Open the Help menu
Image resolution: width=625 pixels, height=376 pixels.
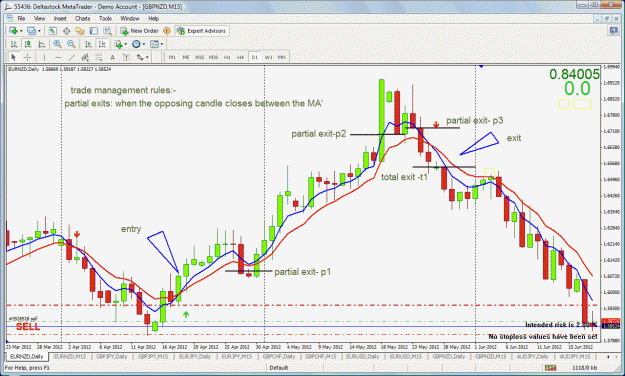[x=153, y=18]
